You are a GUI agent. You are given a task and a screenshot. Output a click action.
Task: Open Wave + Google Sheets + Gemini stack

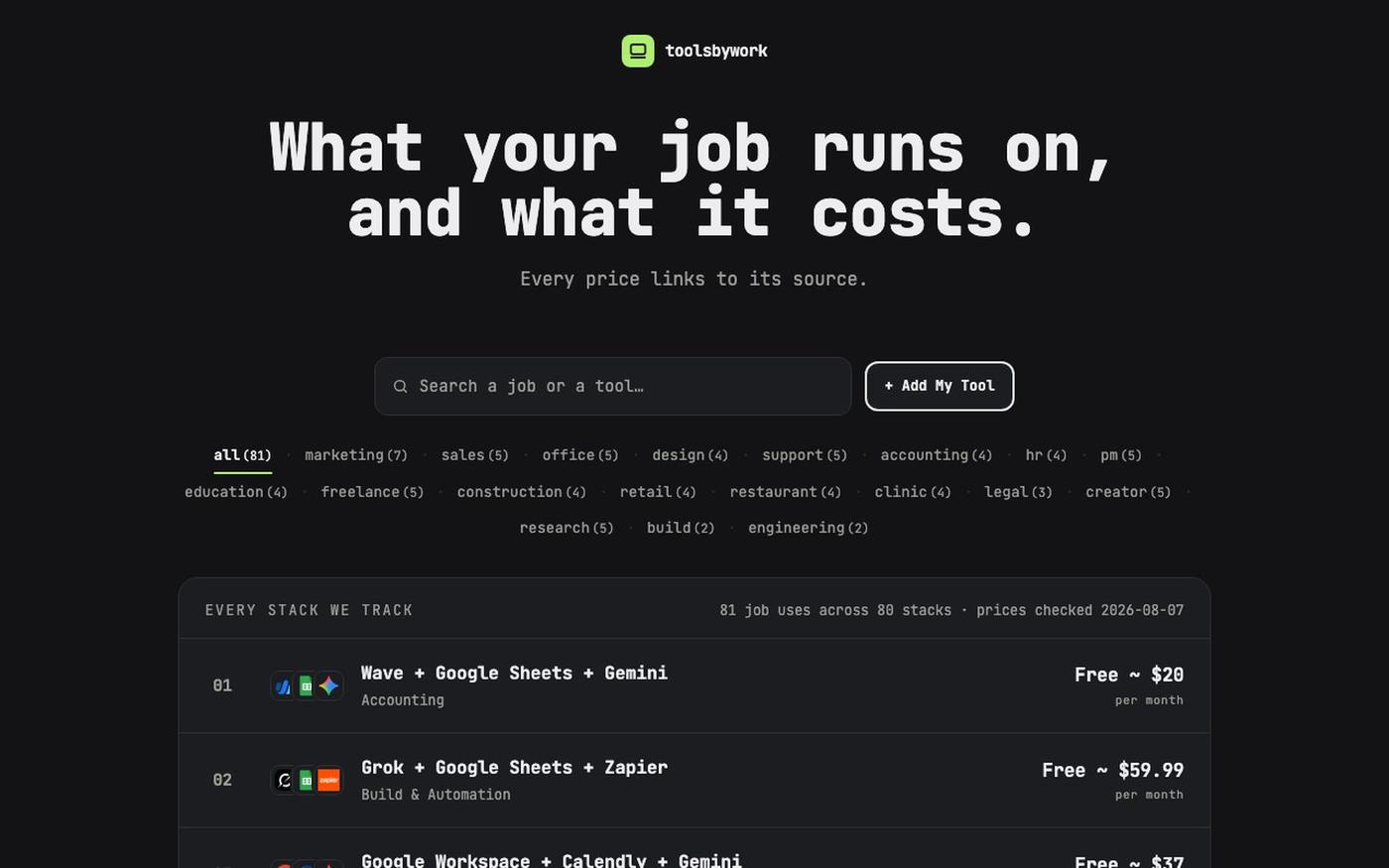pyautogui.click(x=694, y=685)
